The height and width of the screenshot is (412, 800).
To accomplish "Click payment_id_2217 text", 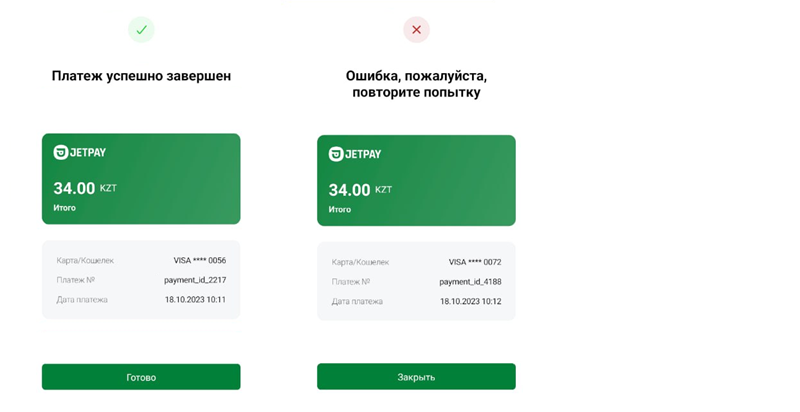I will coord(195,280).
